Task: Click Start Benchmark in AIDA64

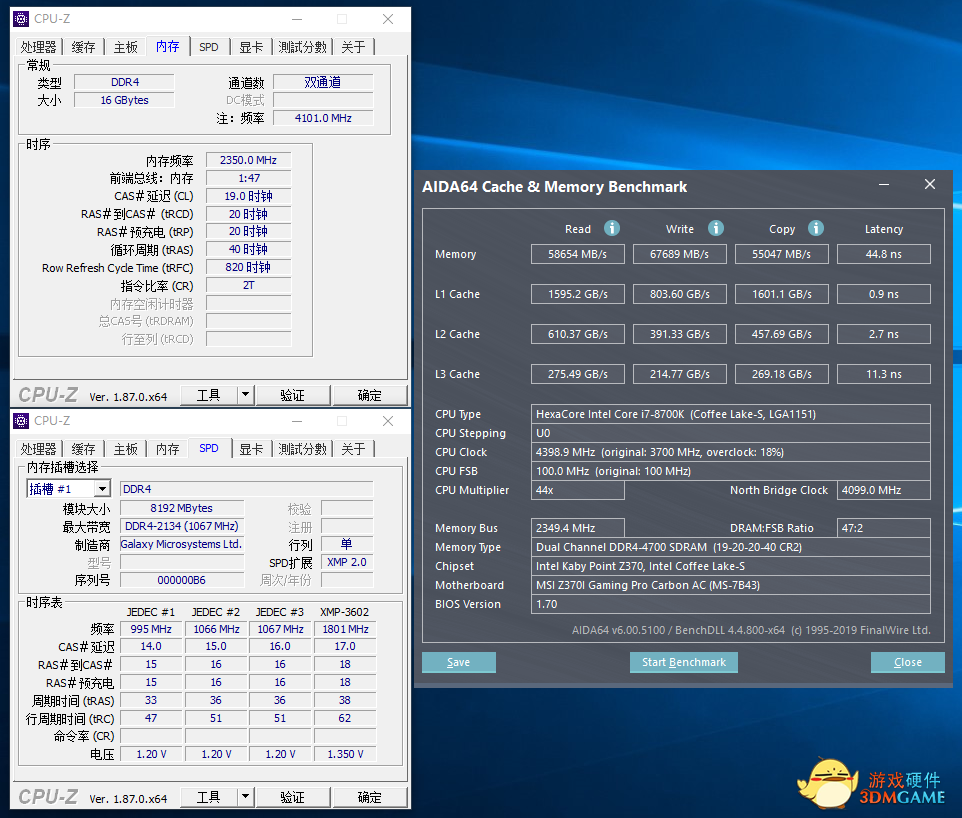Action: (x=683, y=662)
